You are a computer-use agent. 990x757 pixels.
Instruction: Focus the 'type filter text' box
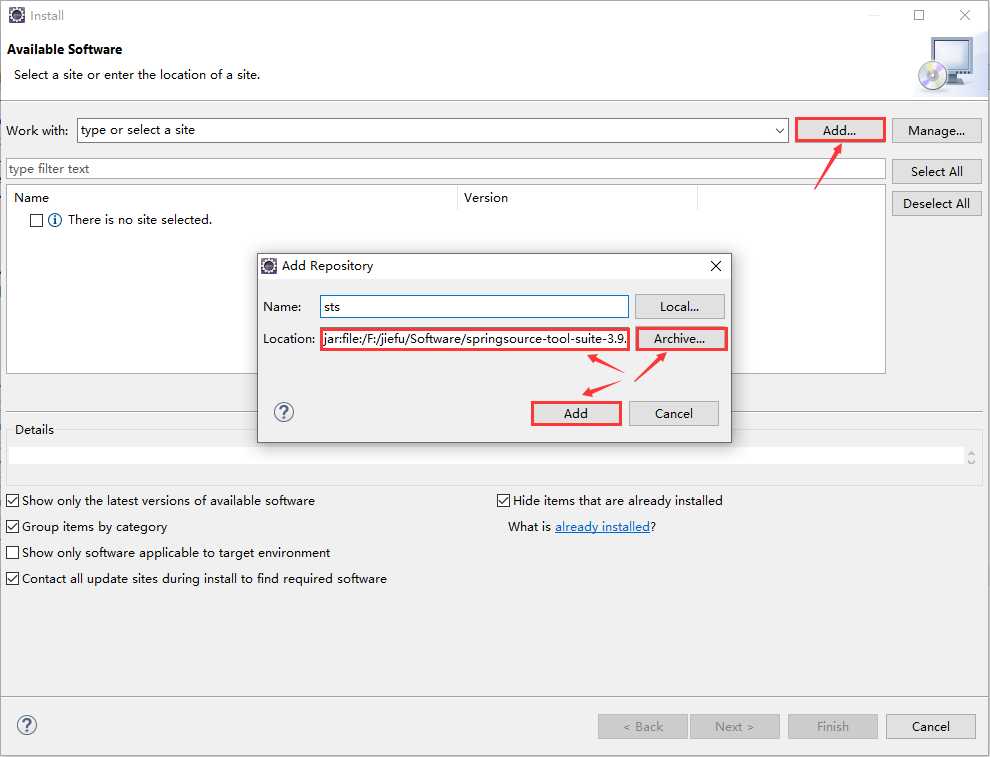pyautogui.click(x=446, y=169)
